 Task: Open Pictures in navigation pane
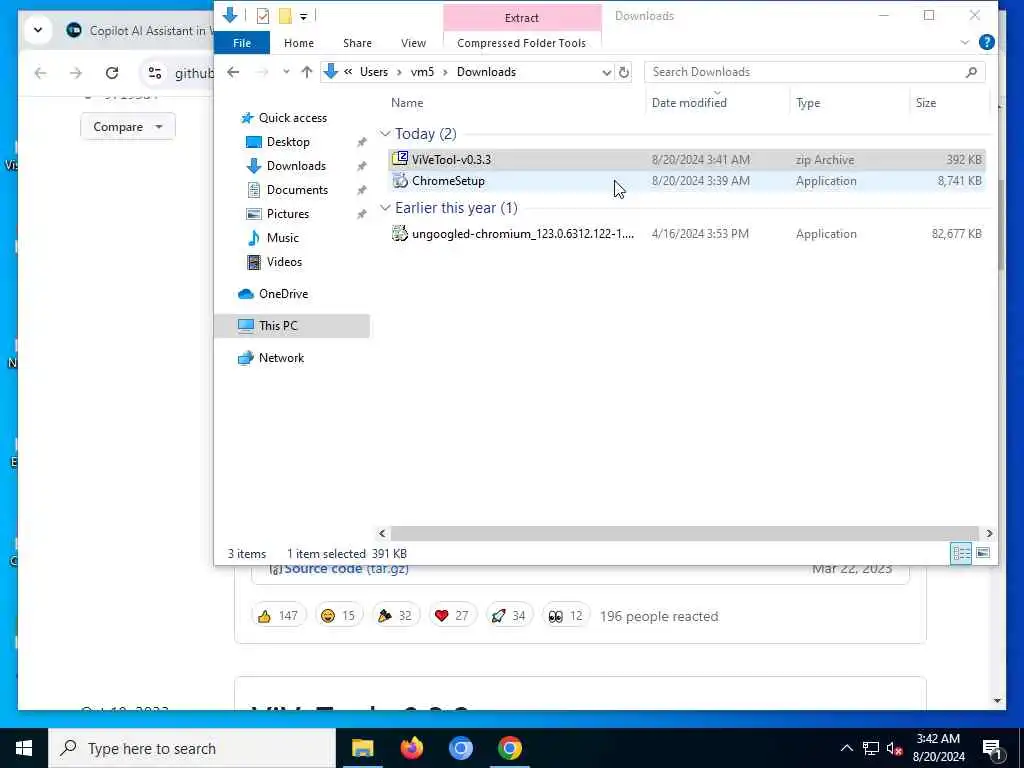287,214
